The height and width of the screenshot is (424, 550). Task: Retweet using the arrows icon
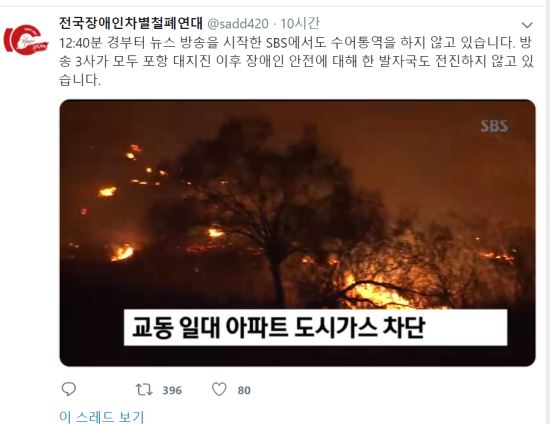(144, 390)
